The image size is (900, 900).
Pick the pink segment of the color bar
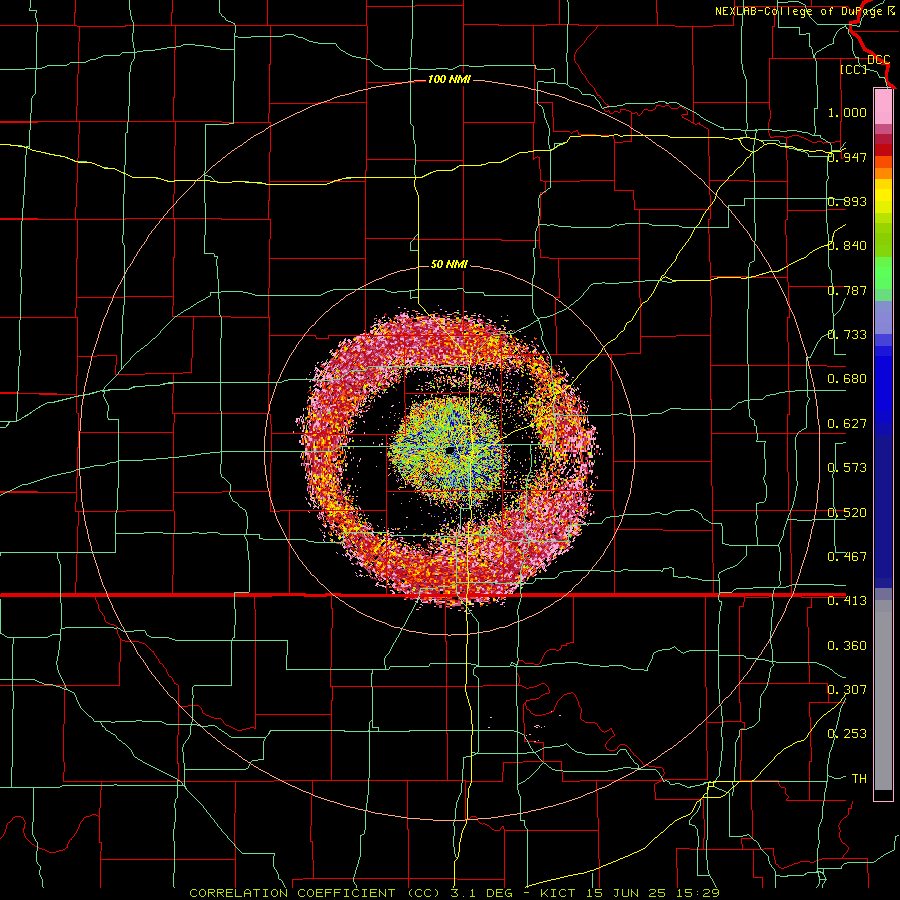pyautogui.click(x=883, y=106)
